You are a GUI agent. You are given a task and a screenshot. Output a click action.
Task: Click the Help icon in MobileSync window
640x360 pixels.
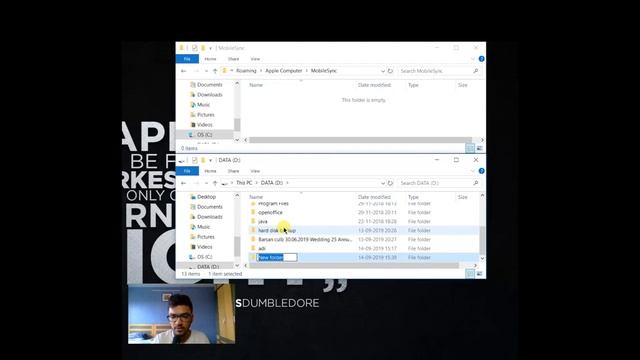pos(482,59)
